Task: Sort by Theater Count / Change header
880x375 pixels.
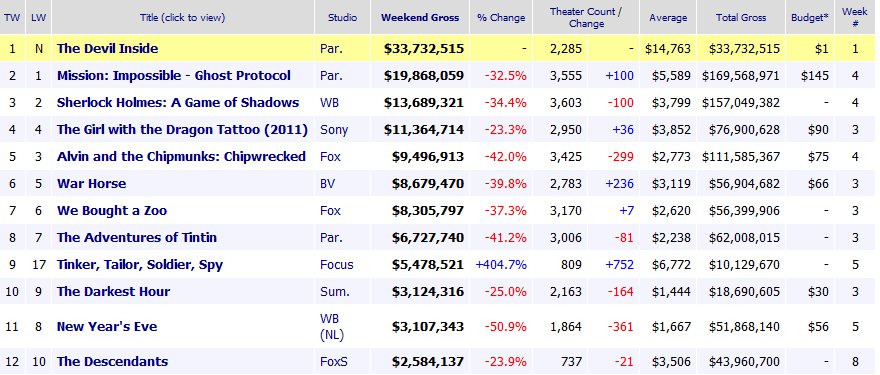Action: point(586,17)
